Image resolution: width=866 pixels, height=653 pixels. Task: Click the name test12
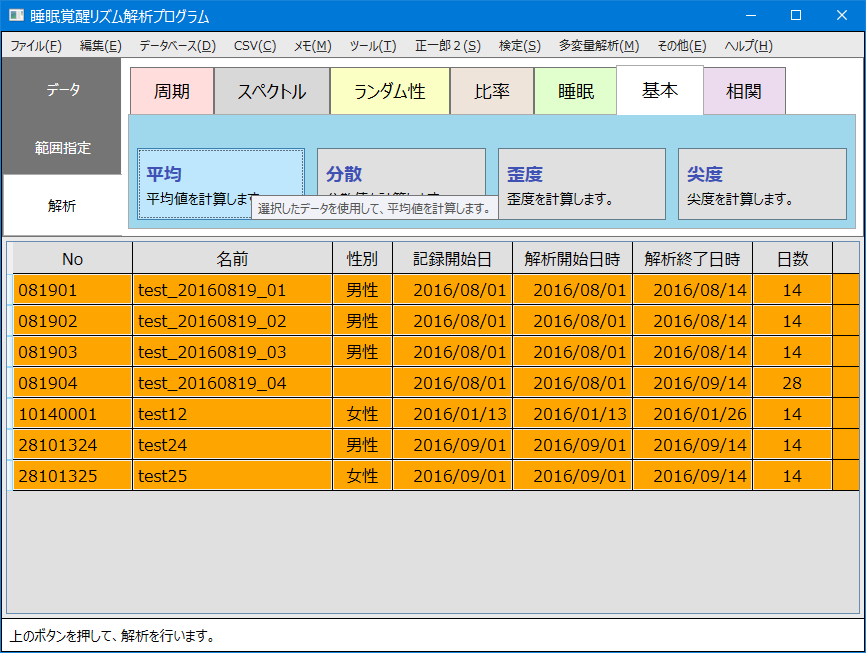point(233,414)
